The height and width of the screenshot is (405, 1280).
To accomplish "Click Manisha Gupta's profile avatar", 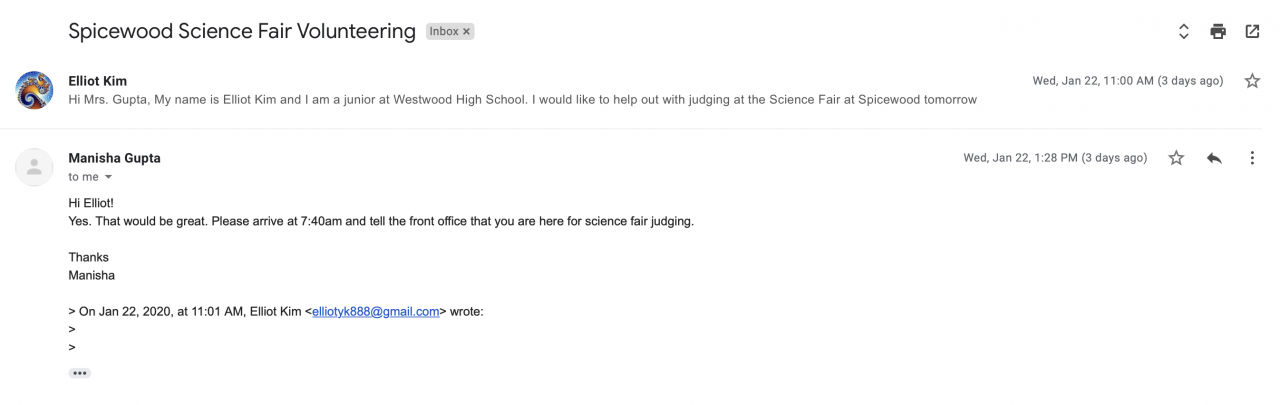I will pos(35,167).
